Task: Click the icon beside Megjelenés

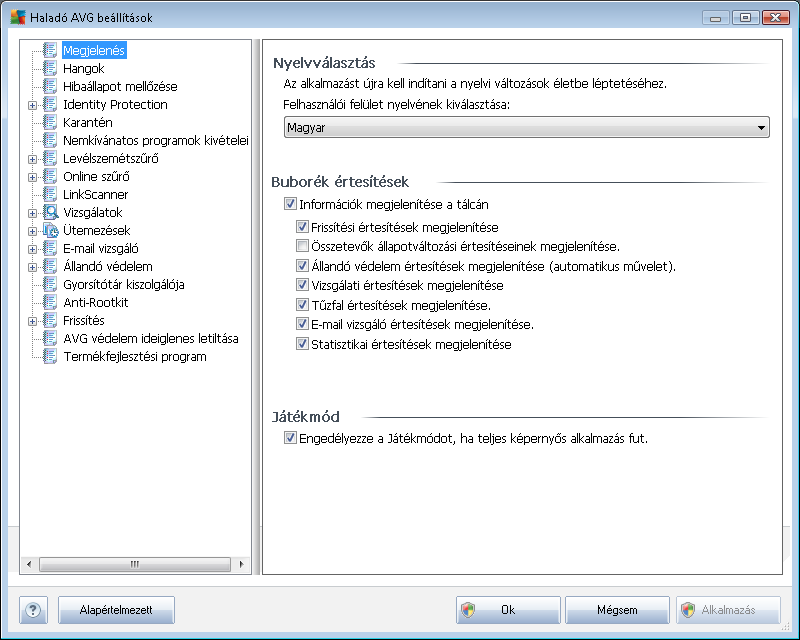Action: point(50,50)
